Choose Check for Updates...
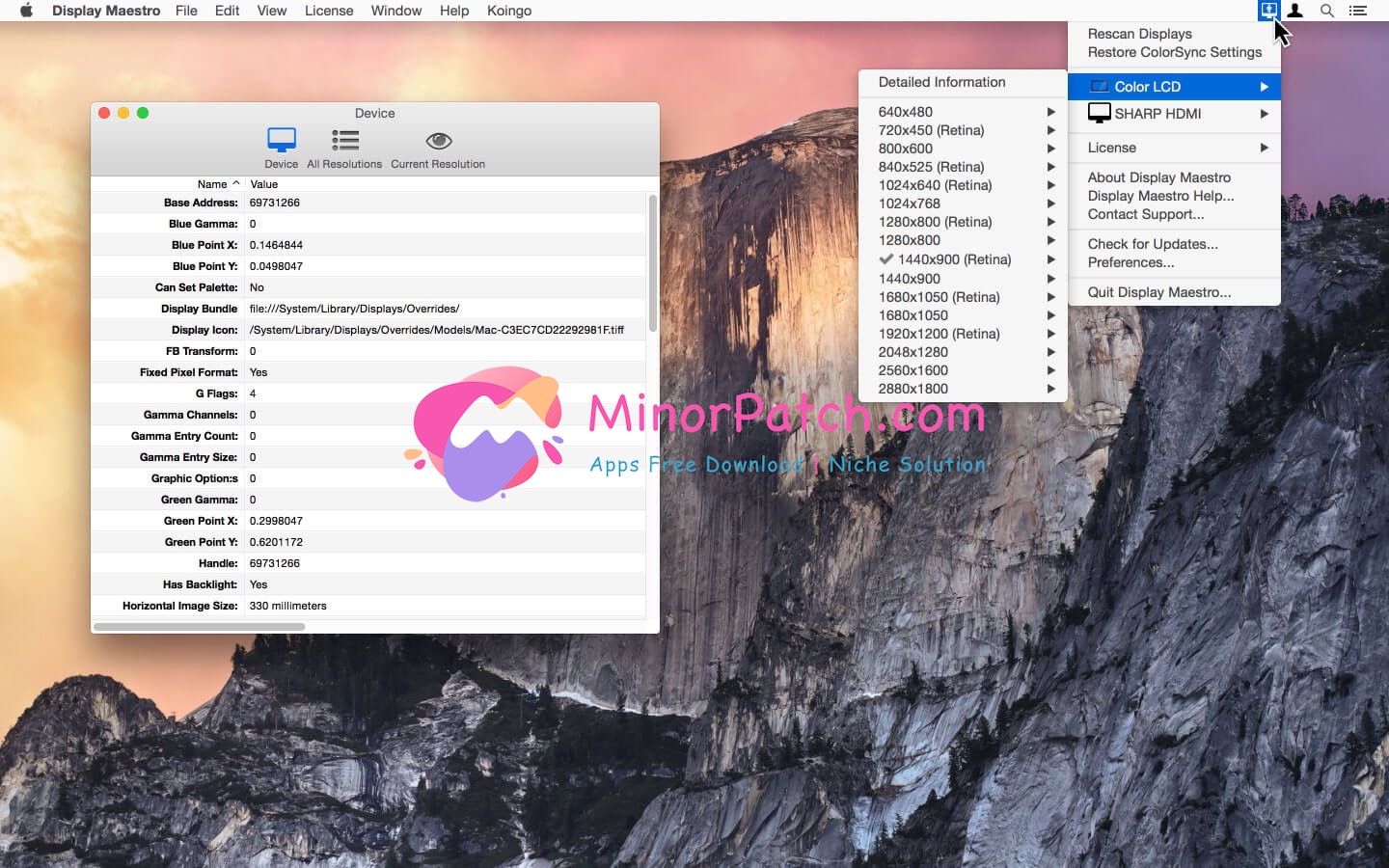1389x868 pixels. 1174,244
